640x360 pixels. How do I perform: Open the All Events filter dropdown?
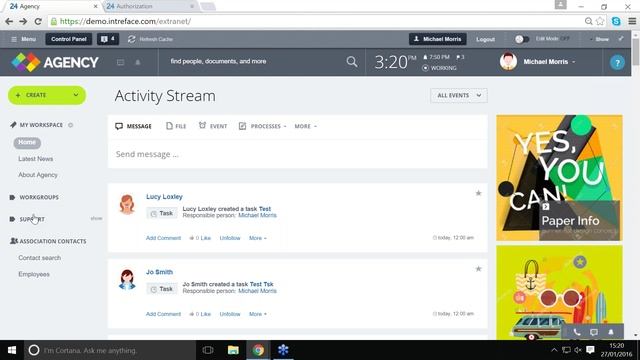(x=459, y=96)
